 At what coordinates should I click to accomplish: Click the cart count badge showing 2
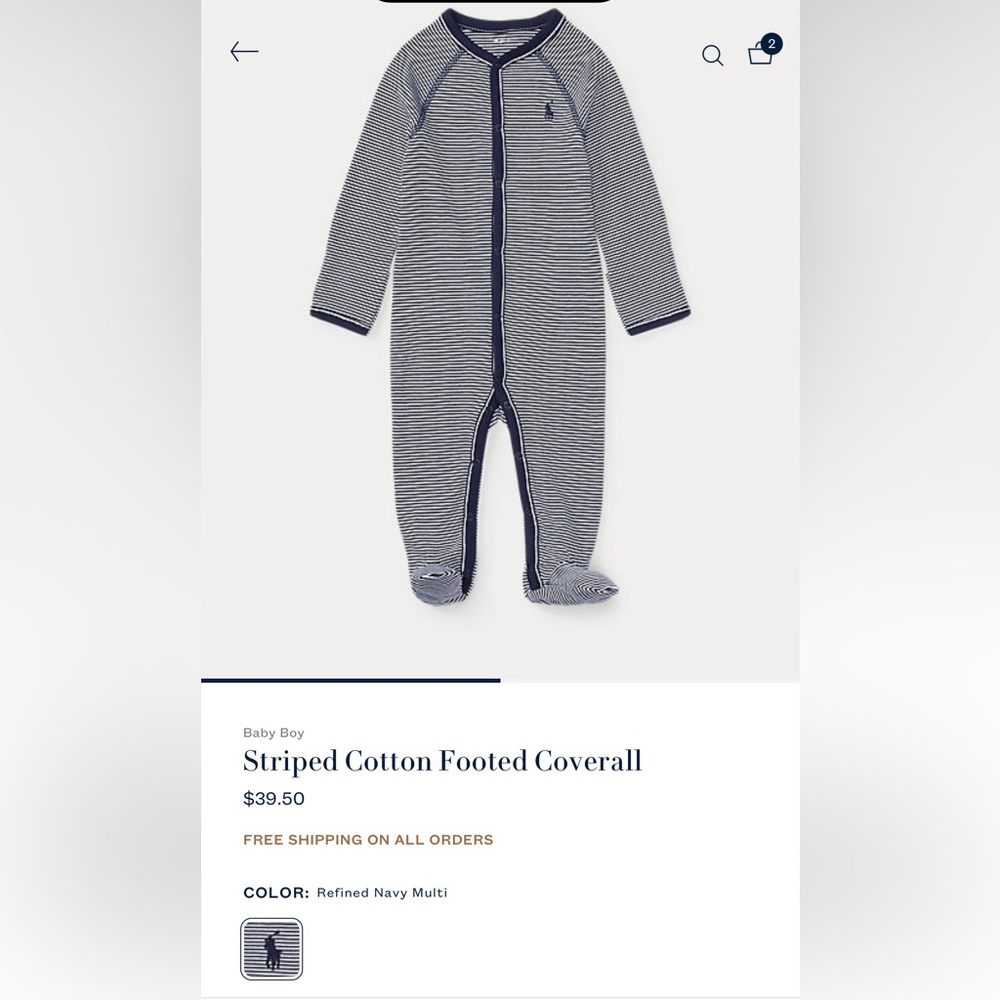pyautogui.click(x=771, y=44)
